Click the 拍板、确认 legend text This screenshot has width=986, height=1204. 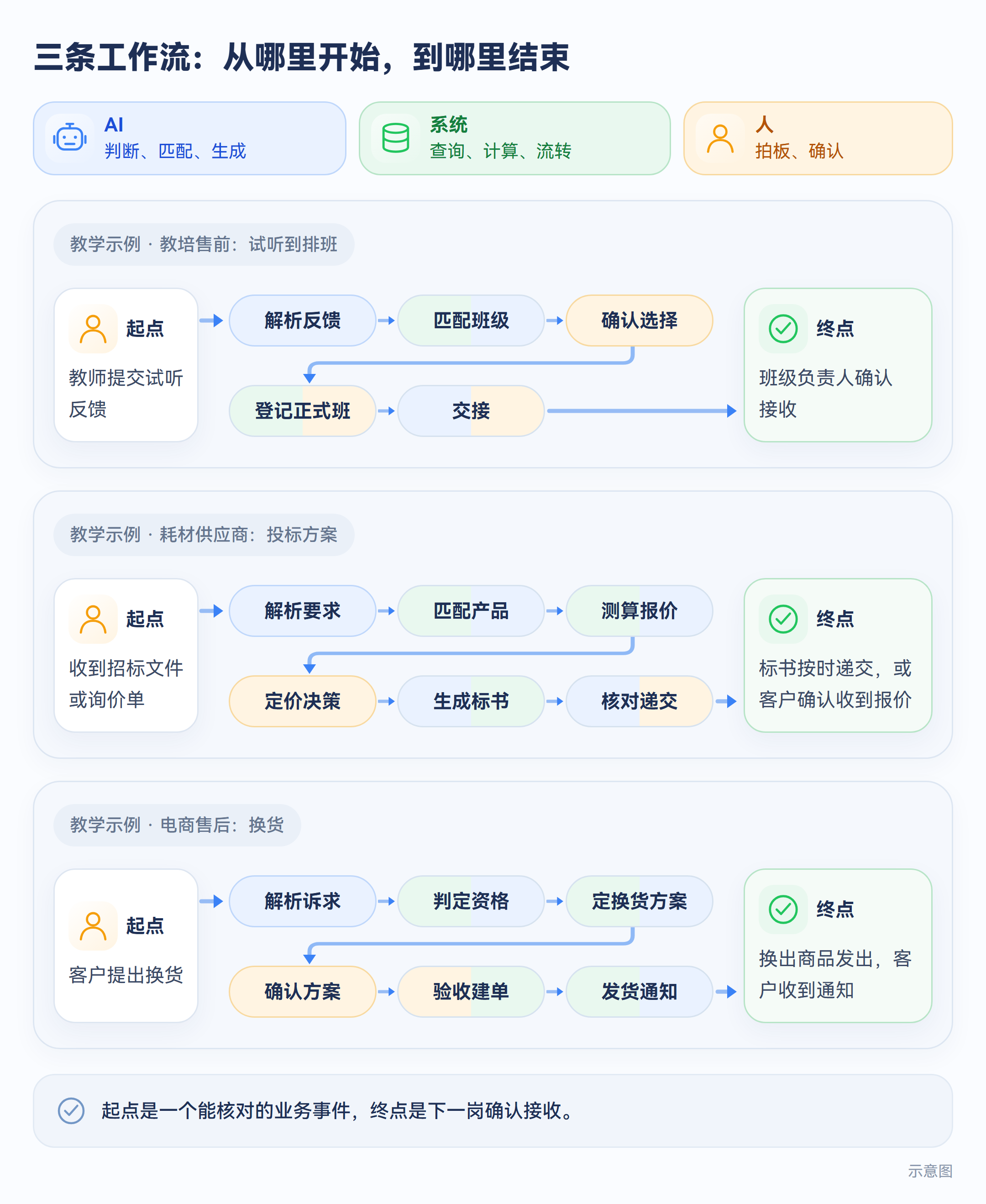pos(799,151)
